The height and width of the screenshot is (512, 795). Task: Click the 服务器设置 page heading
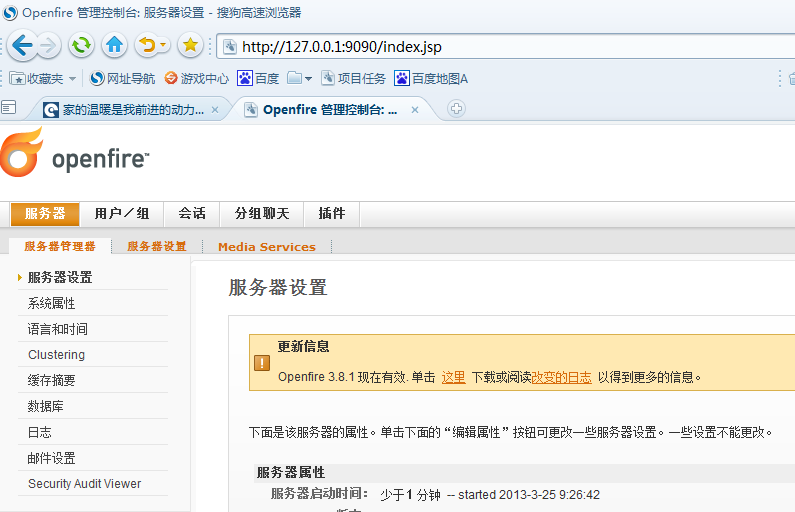(x=278, y=287)
